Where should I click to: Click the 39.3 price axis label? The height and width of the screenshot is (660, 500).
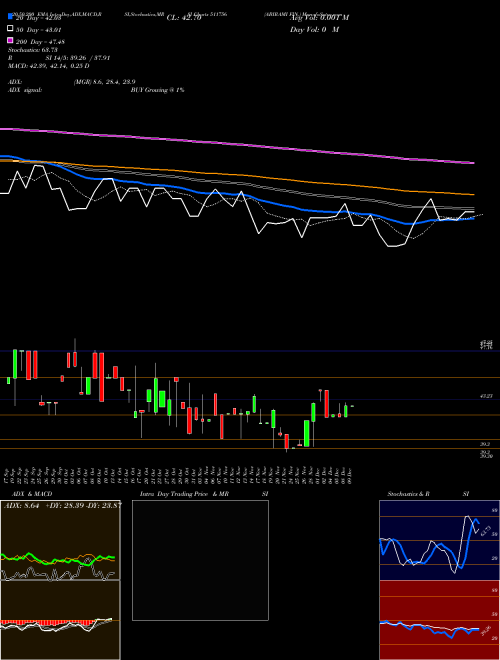point(485,444)
